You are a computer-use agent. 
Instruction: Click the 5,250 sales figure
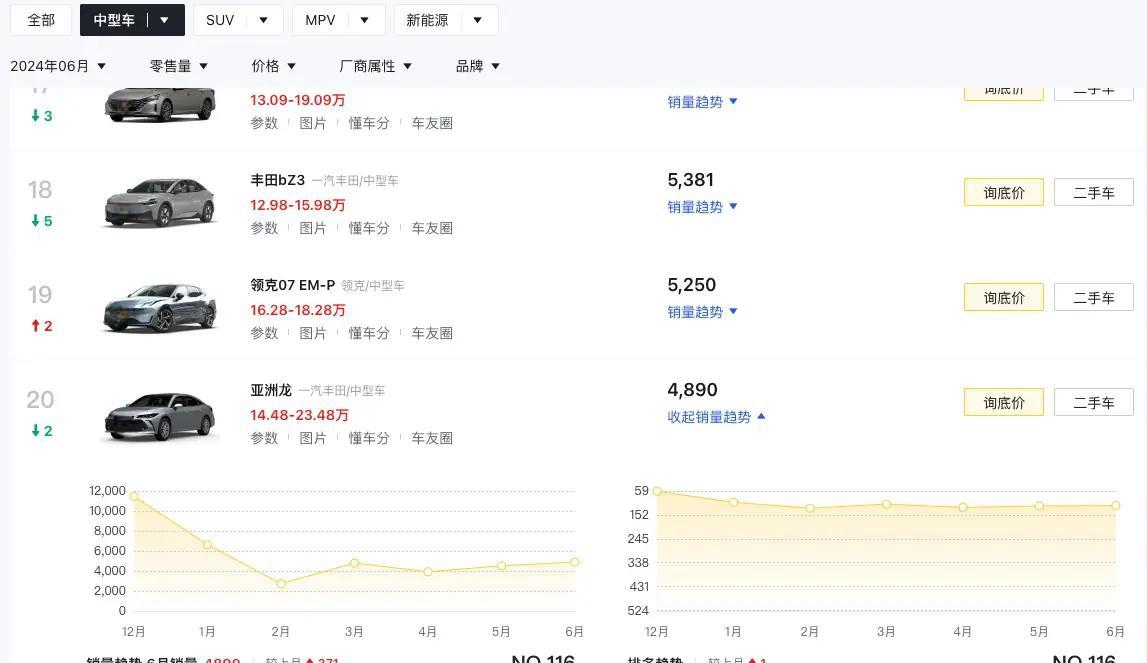point(691,285)
